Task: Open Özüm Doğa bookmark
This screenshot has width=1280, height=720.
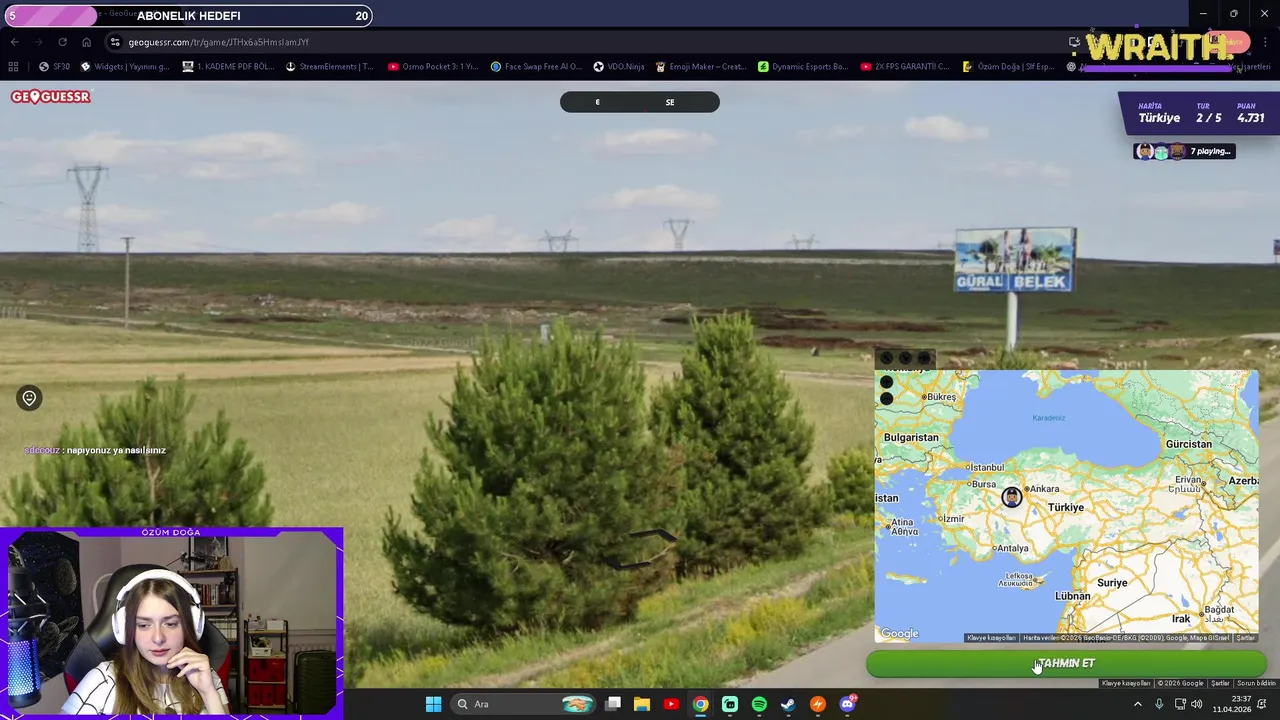Action: point(1008,67)
